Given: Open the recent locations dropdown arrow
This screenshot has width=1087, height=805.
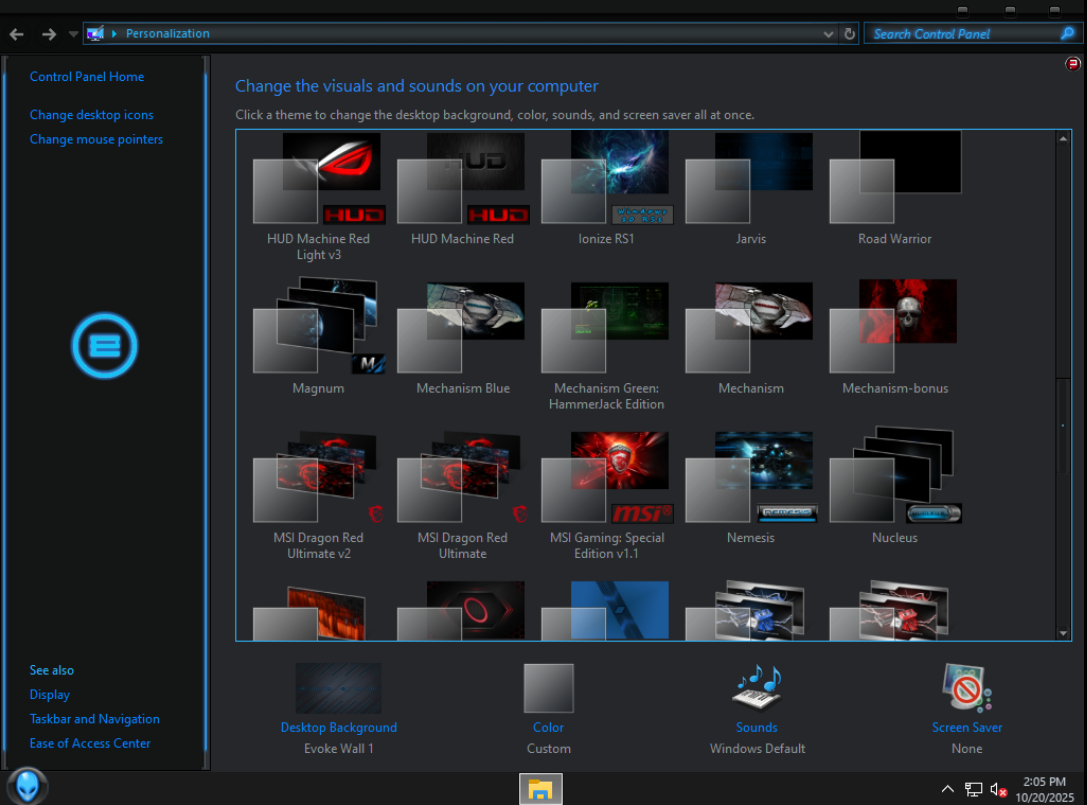Looking at the screenshot, I should (x=73, y=34).
